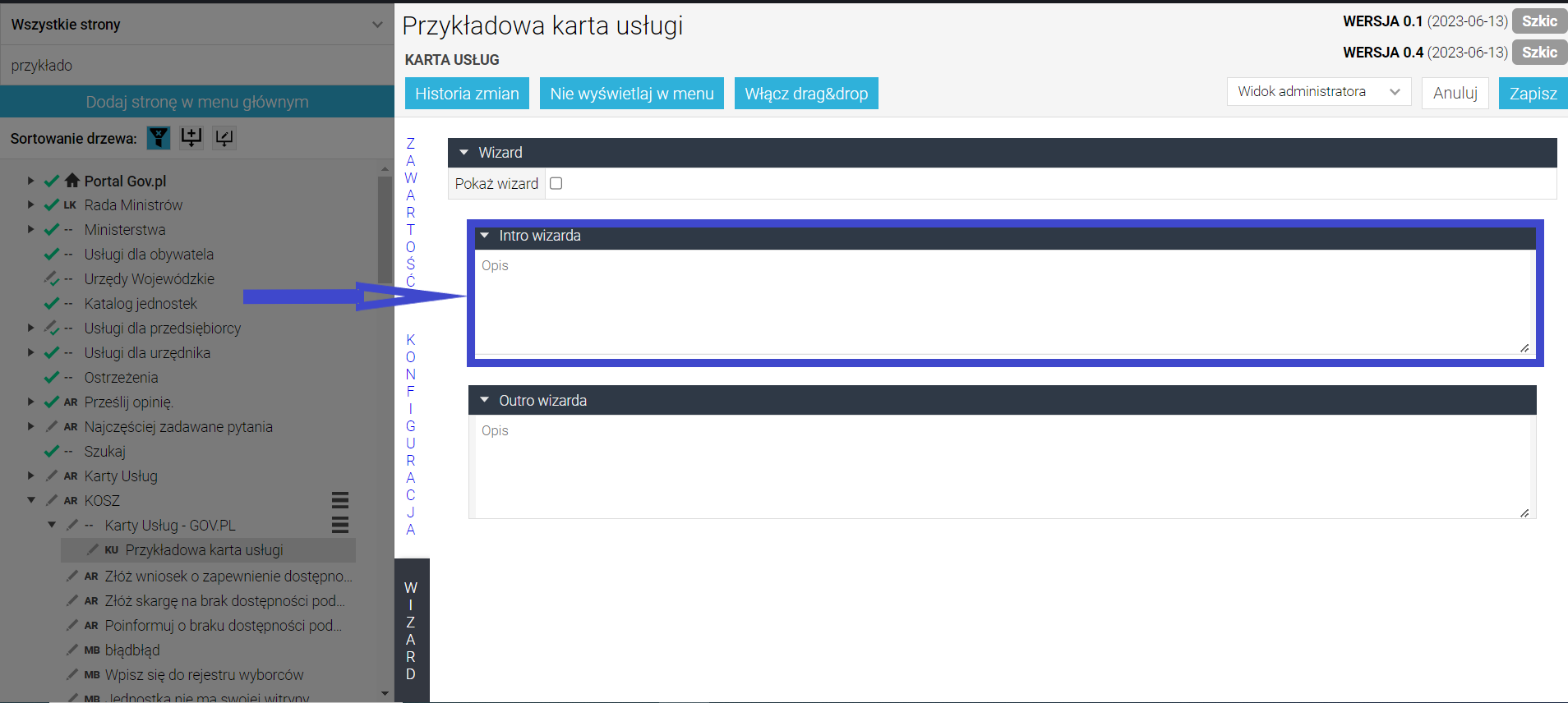This screenshot has width=1568, height=703.
Task: Open the WERSJA 0.4 version link
Action: pyautogui.click(x=1425, y=53)
